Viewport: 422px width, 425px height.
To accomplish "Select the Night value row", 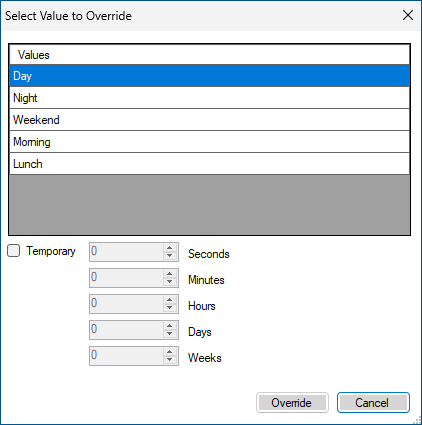I will pyautogui.click(x=209, y=98).
